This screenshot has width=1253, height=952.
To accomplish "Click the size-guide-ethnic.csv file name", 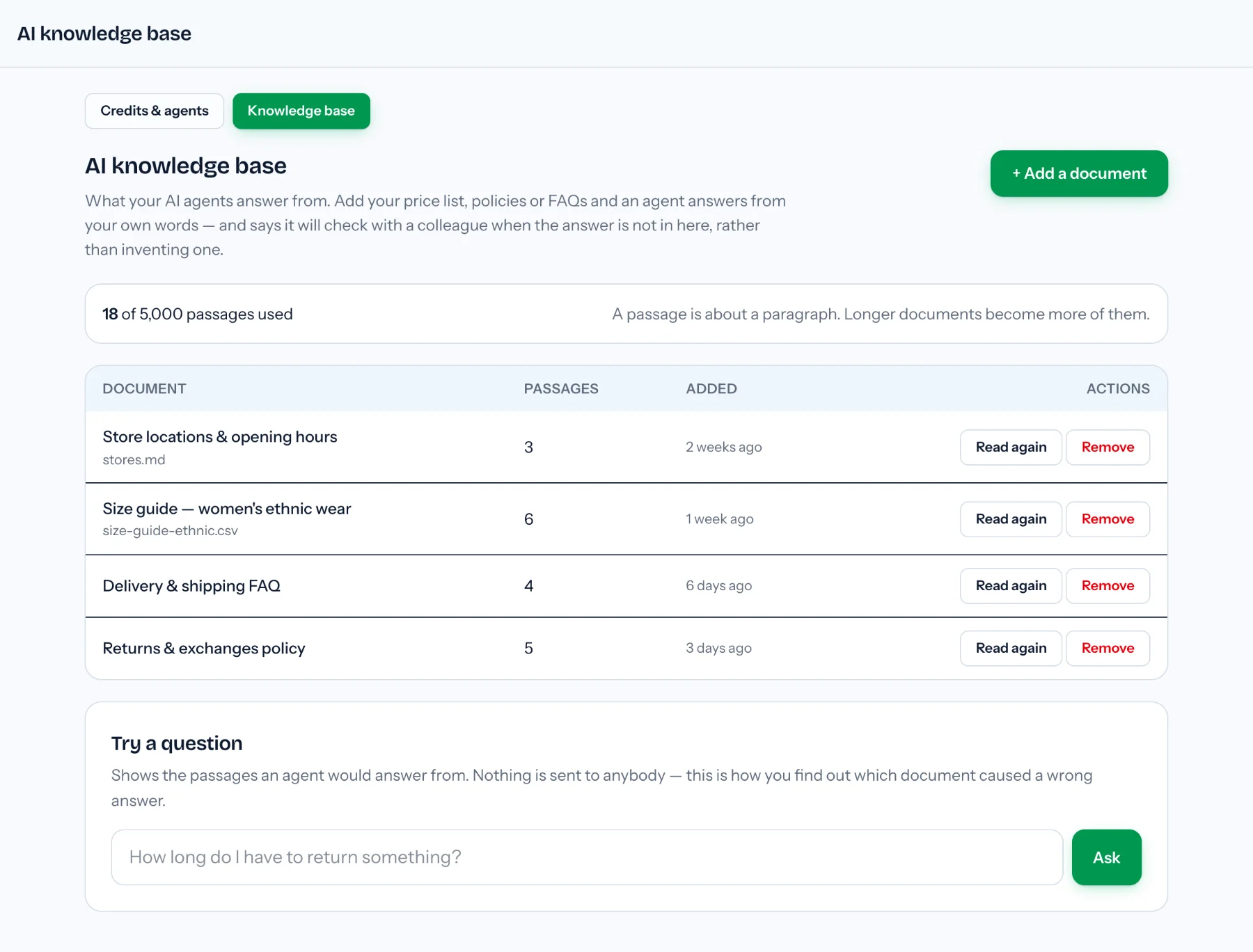I will click(x=170, y=531).
